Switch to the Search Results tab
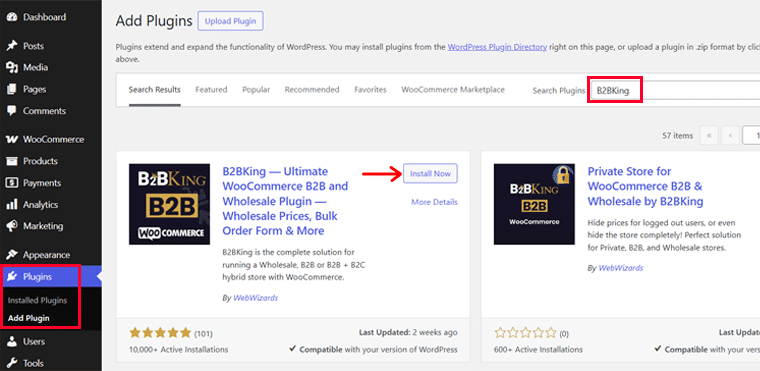This screenshot has width=760, height=371. [x=155, y=90]
